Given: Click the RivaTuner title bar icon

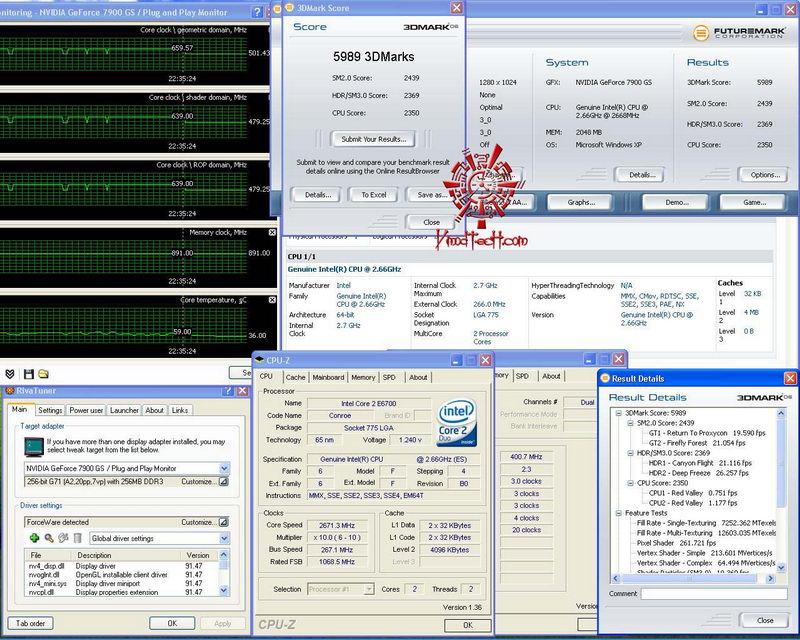Looking at the screenshot, I should pos(9,391).
